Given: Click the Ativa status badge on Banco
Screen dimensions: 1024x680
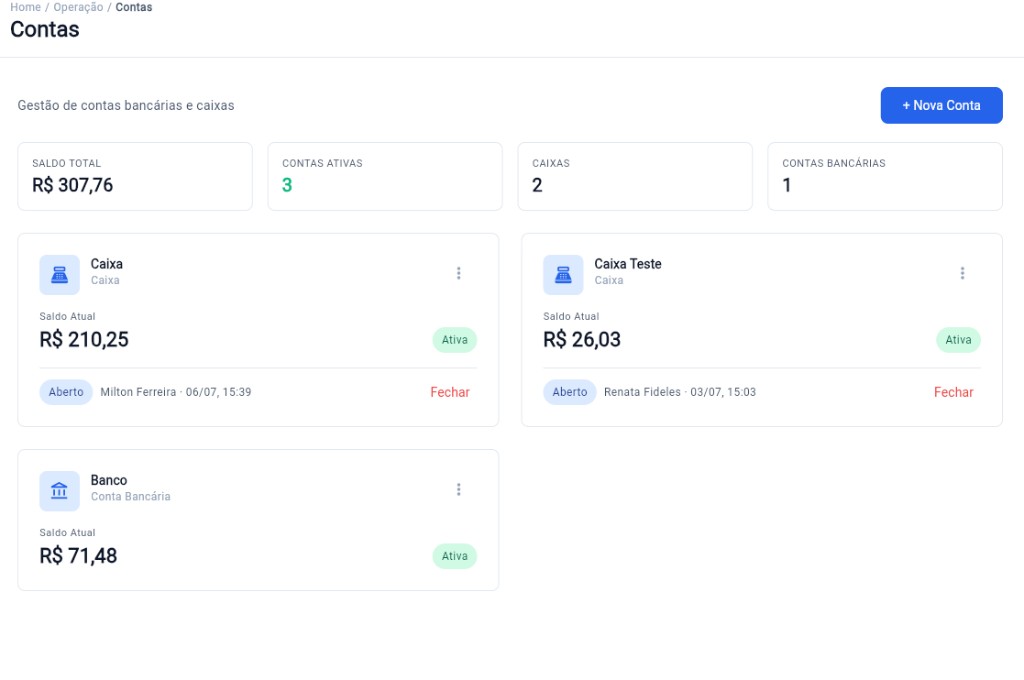Looking at the screenshot, I should 455,556.
